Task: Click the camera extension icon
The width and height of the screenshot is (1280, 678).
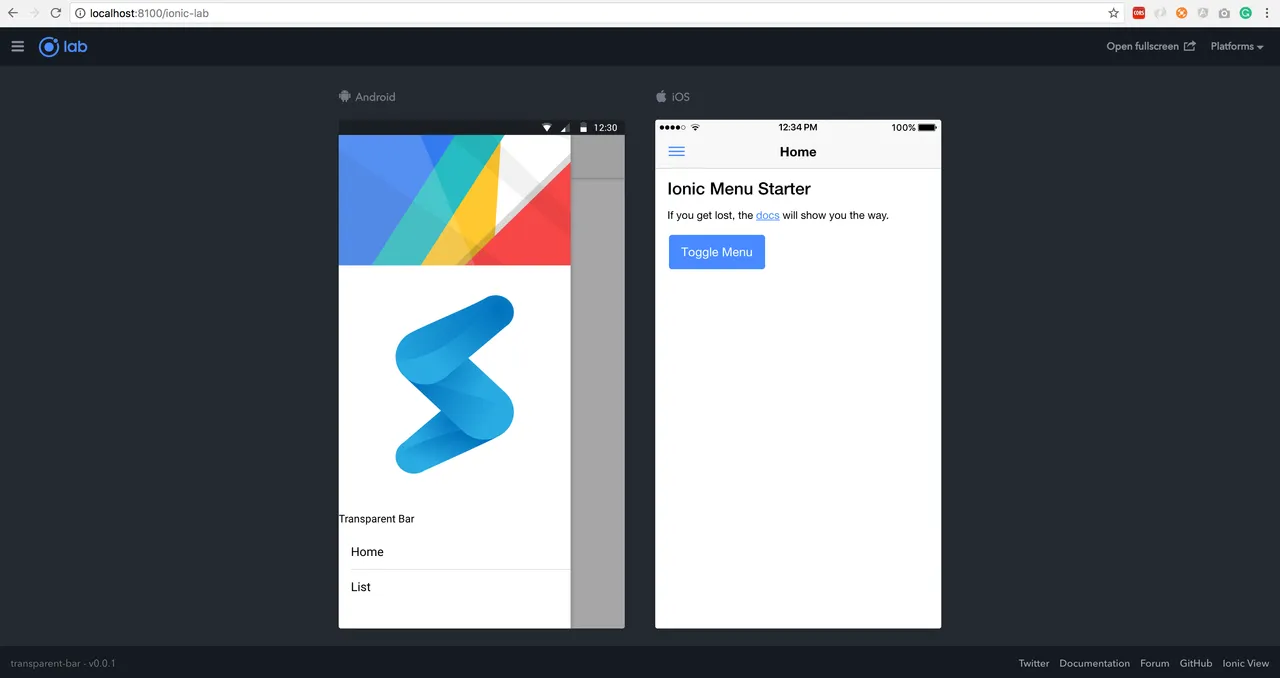Action: tap(1224, 13)
